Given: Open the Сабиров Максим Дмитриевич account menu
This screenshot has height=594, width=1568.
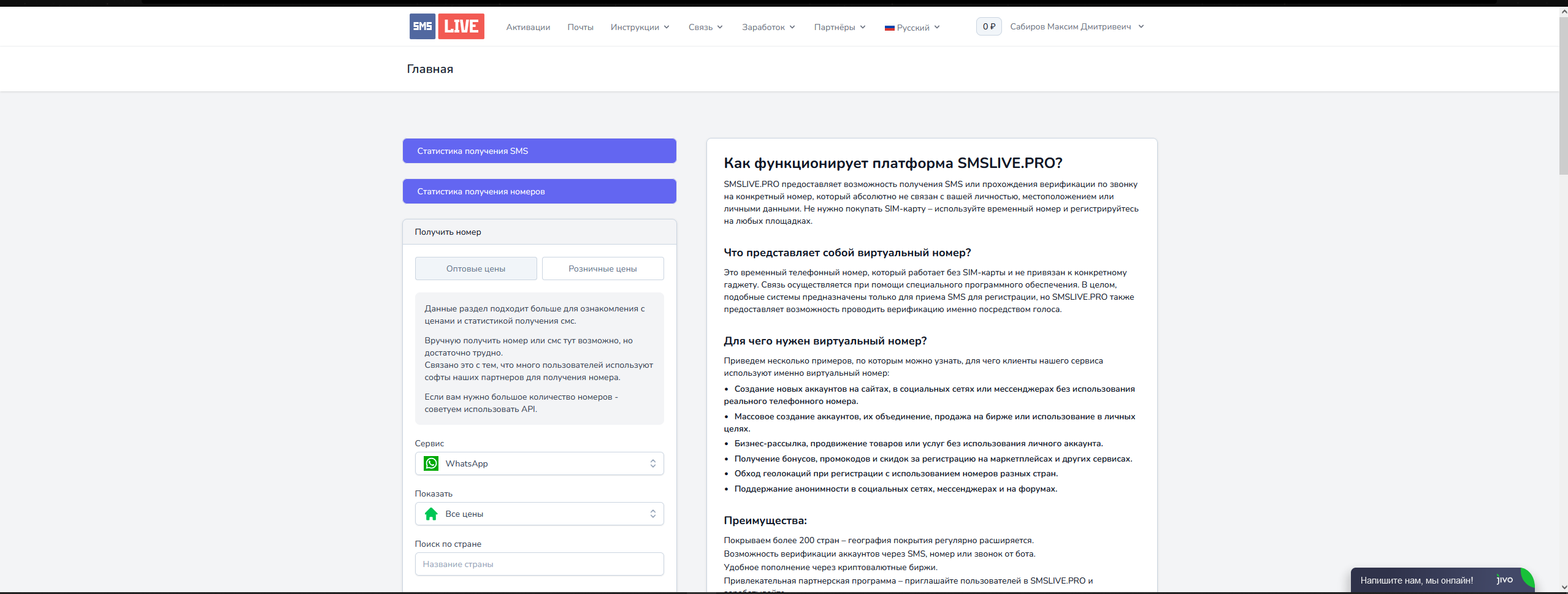Looking at the screenshot, I should (x=1077, y=26).
